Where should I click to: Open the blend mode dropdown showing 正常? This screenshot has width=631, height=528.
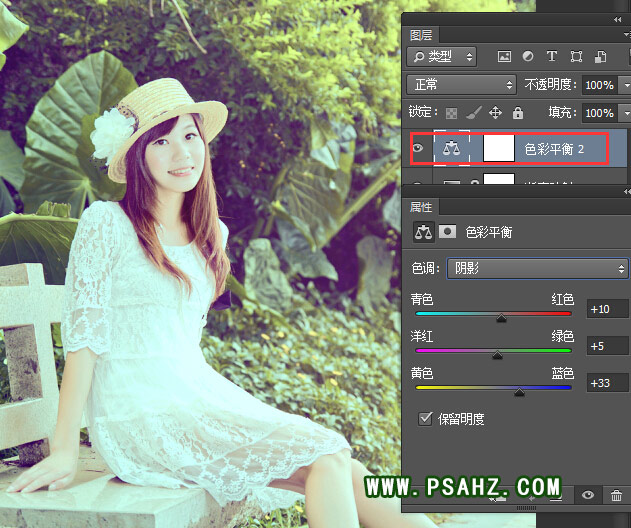click(462, 85)
